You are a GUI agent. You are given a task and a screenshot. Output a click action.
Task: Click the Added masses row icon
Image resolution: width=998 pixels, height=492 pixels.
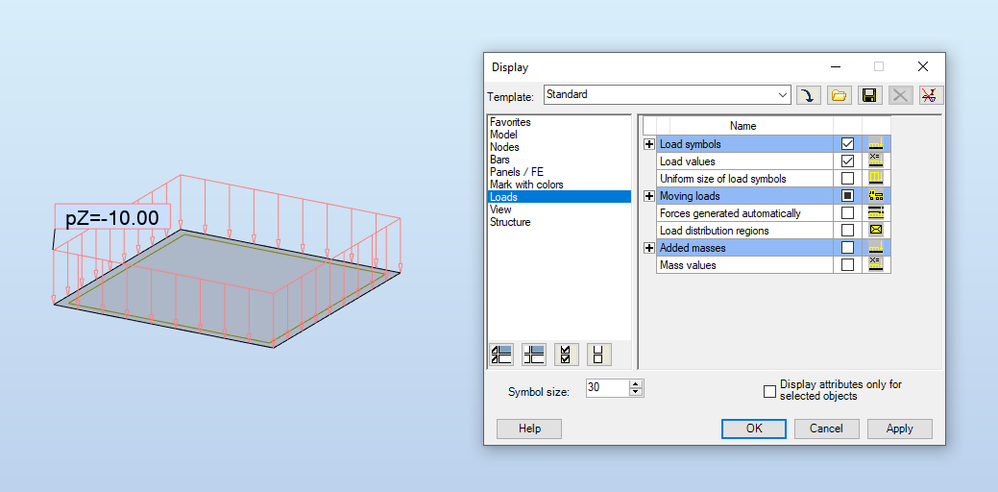[876, 247]
